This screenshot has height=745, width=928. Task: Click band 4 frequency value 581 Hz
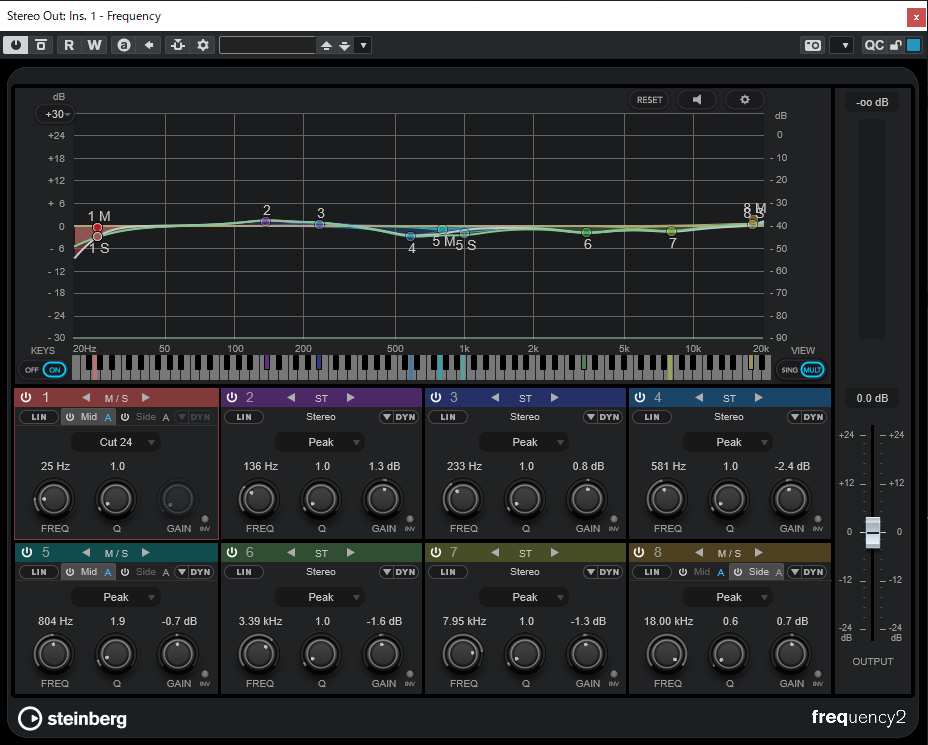pyautogui.click(x=668, y=466)
